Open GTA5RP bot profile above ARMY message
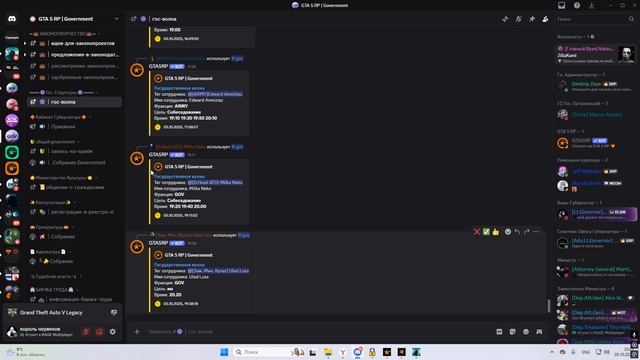Screen dimensions: 640x360 pyautogui.click(x=158, y=66)
